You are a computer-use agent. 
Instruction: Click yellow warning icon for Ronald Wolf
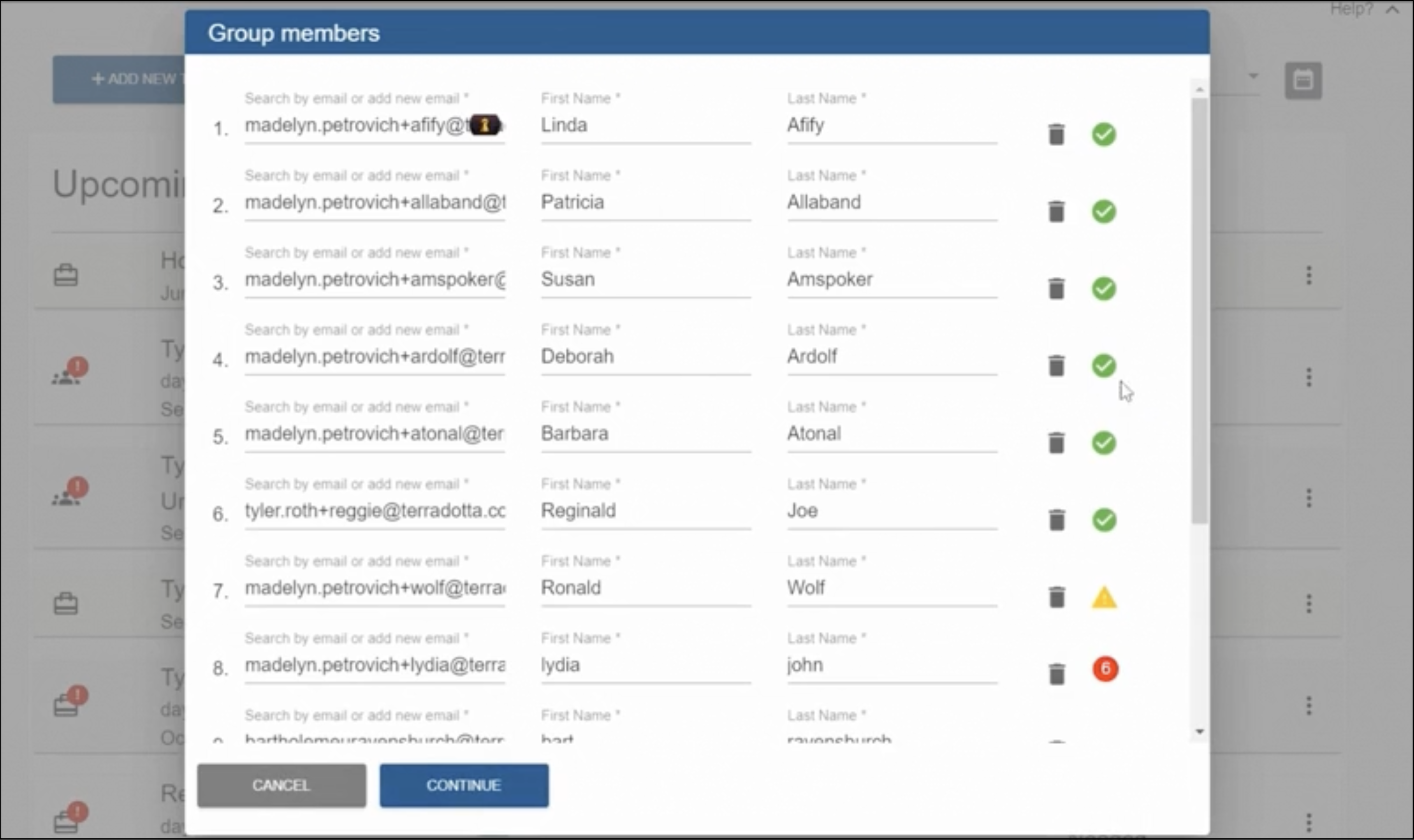point(1104,598)
